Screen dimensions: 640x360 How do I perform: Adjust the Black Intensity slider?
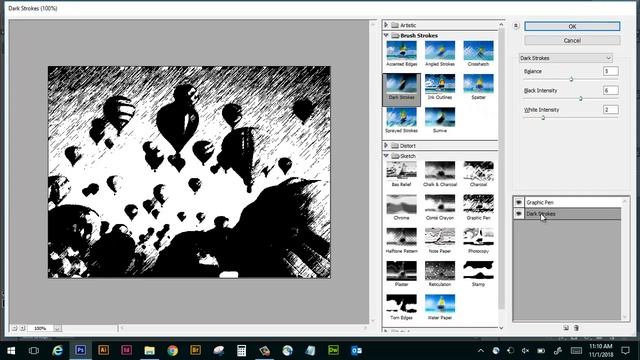(580, 98)
